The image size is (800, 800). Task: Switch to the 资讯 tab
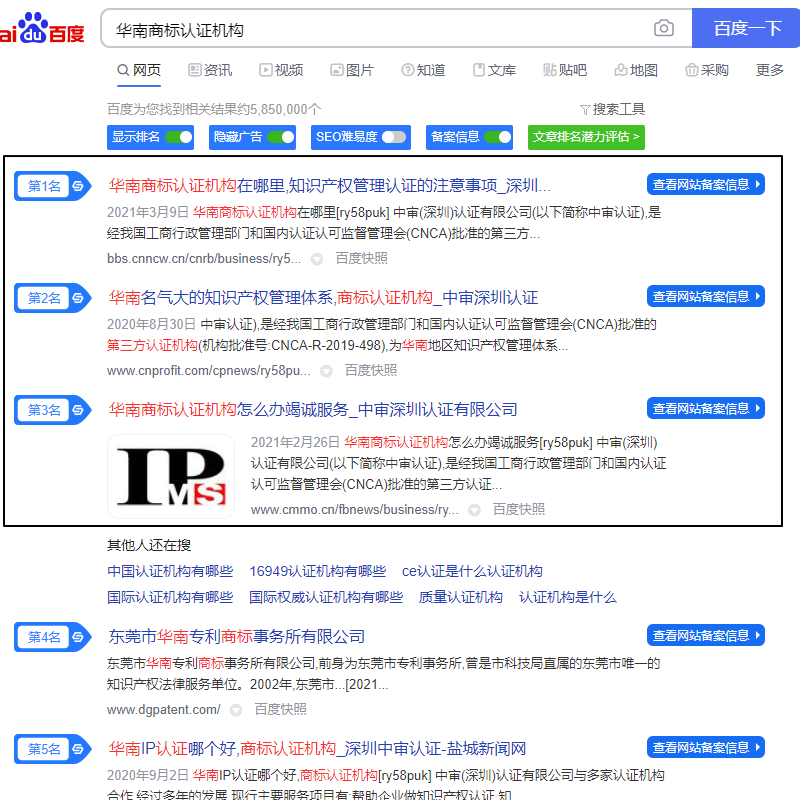tap(210, 70)
